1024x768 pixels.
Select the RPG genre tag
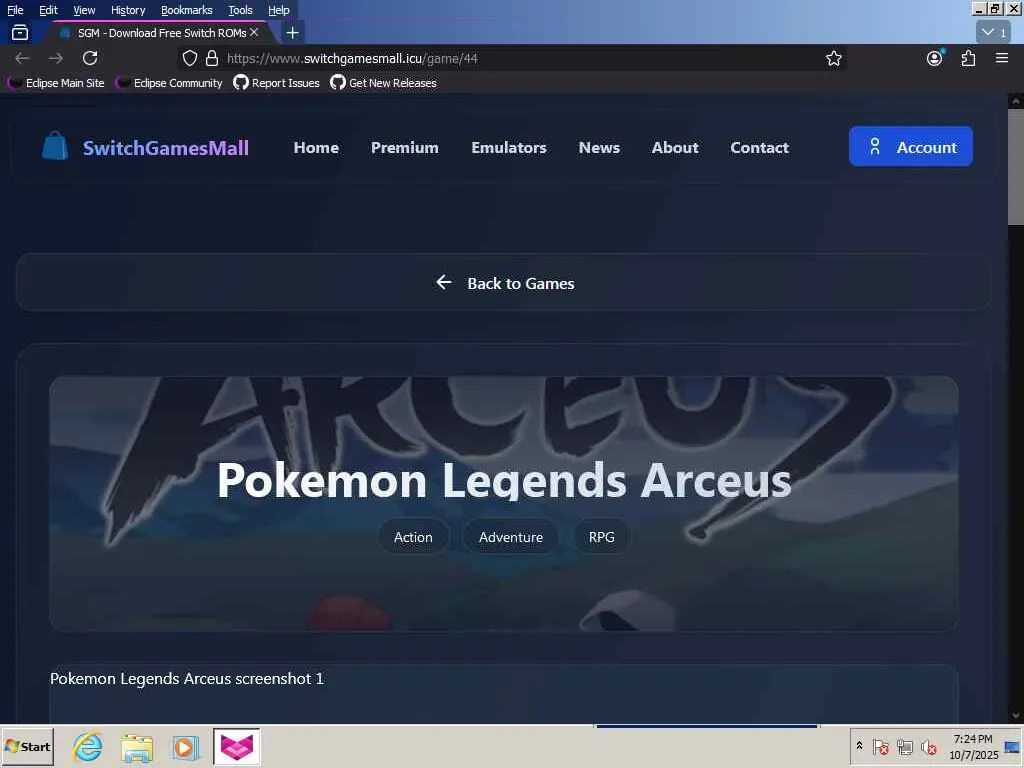click(601, 537)
